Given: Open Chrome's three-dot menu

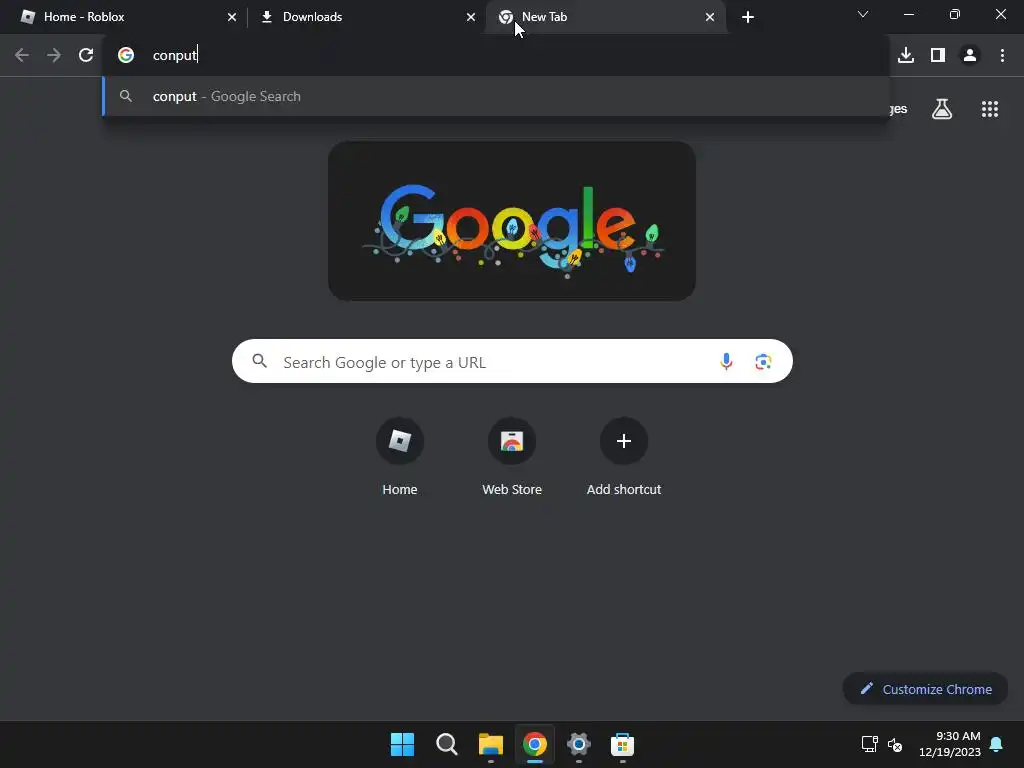Looking at the screenshot, I should (1002, 56).
